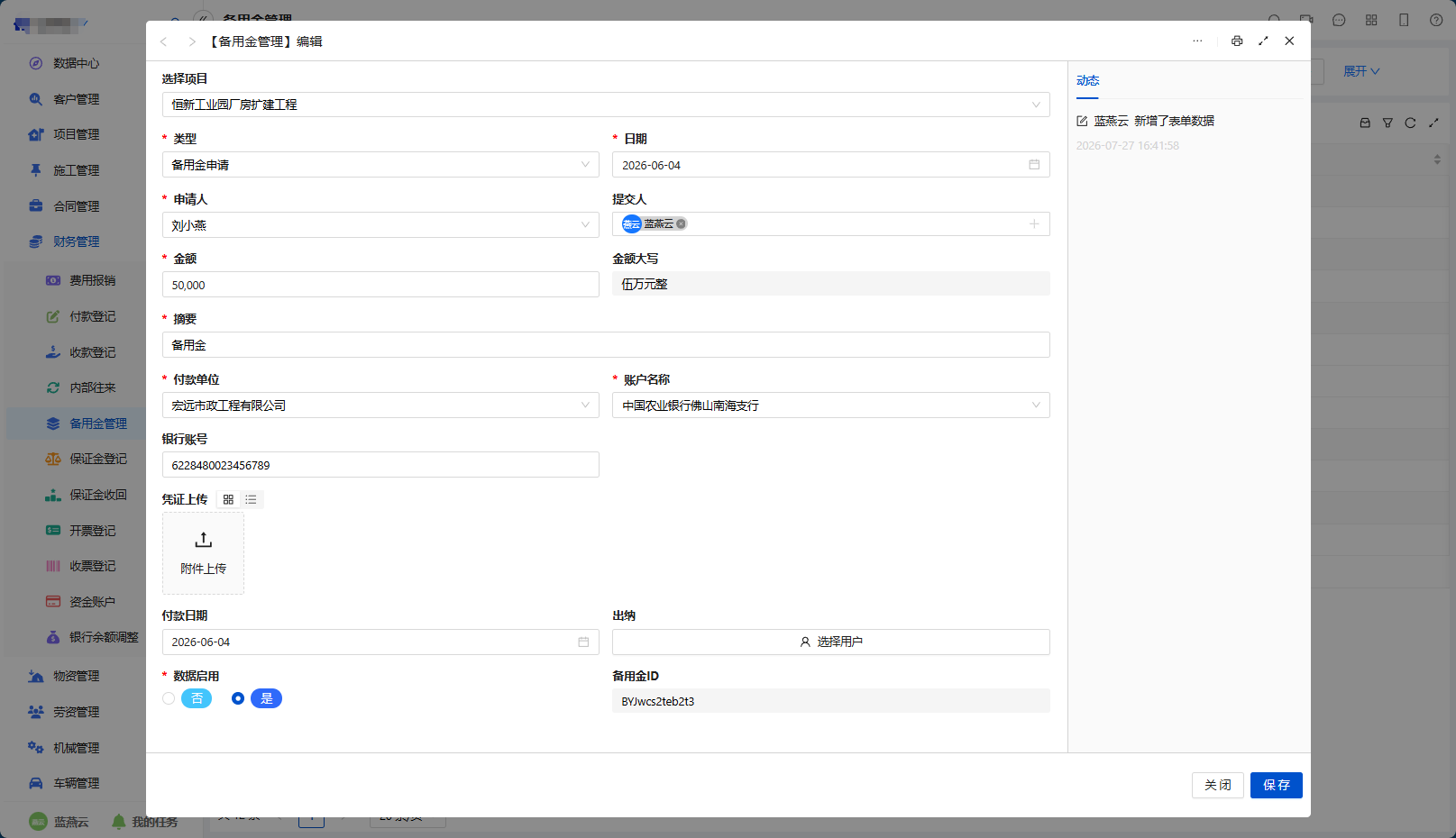Remove 蓝燕云 from the 提交人 field
Image resolution: width=1456 pixels, height=838 pixels.
[x=682, y=223]
